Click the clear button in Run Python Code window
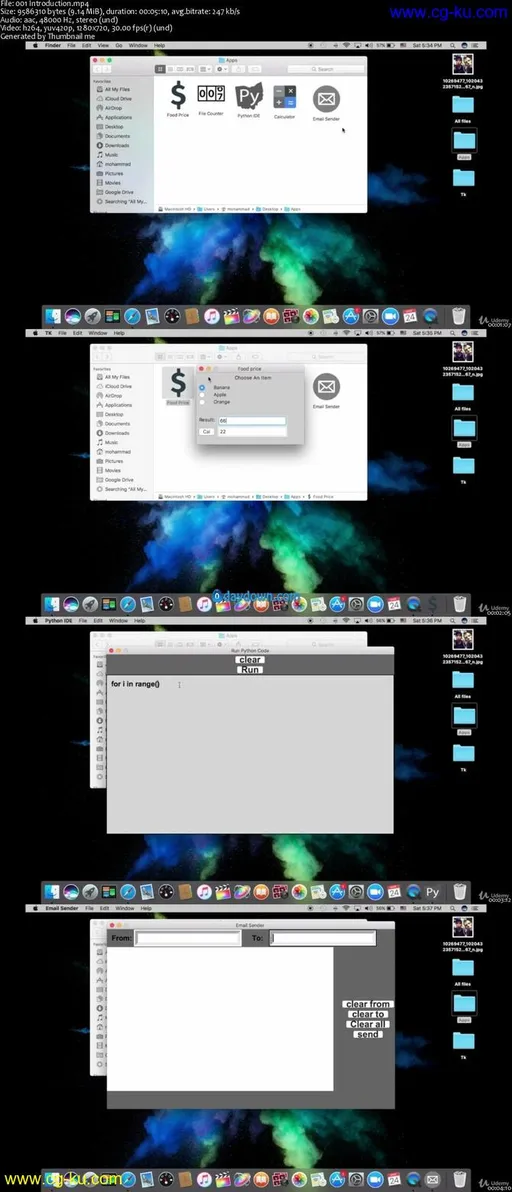 250,660
